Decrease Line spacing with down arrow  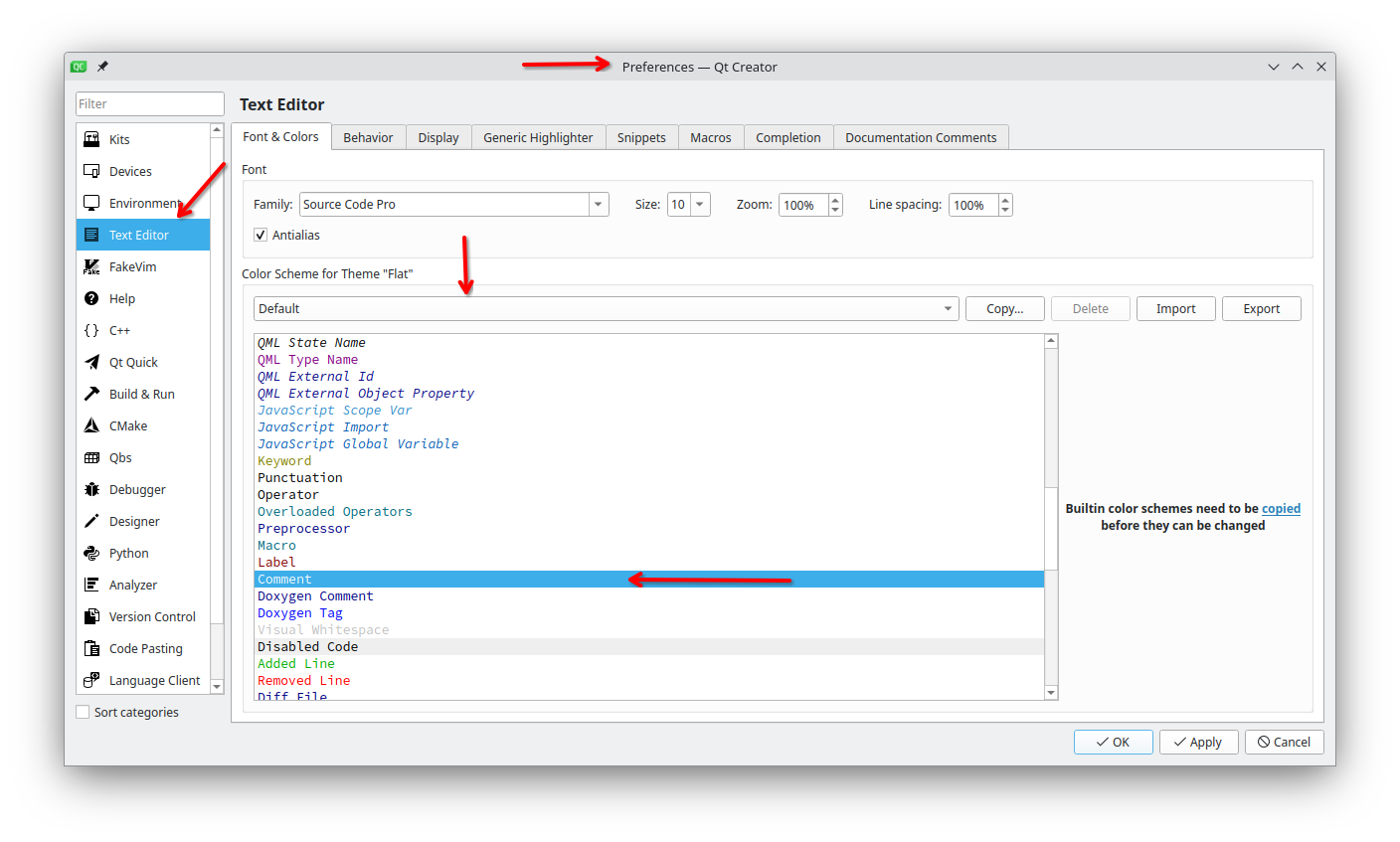pos(1005,211)
